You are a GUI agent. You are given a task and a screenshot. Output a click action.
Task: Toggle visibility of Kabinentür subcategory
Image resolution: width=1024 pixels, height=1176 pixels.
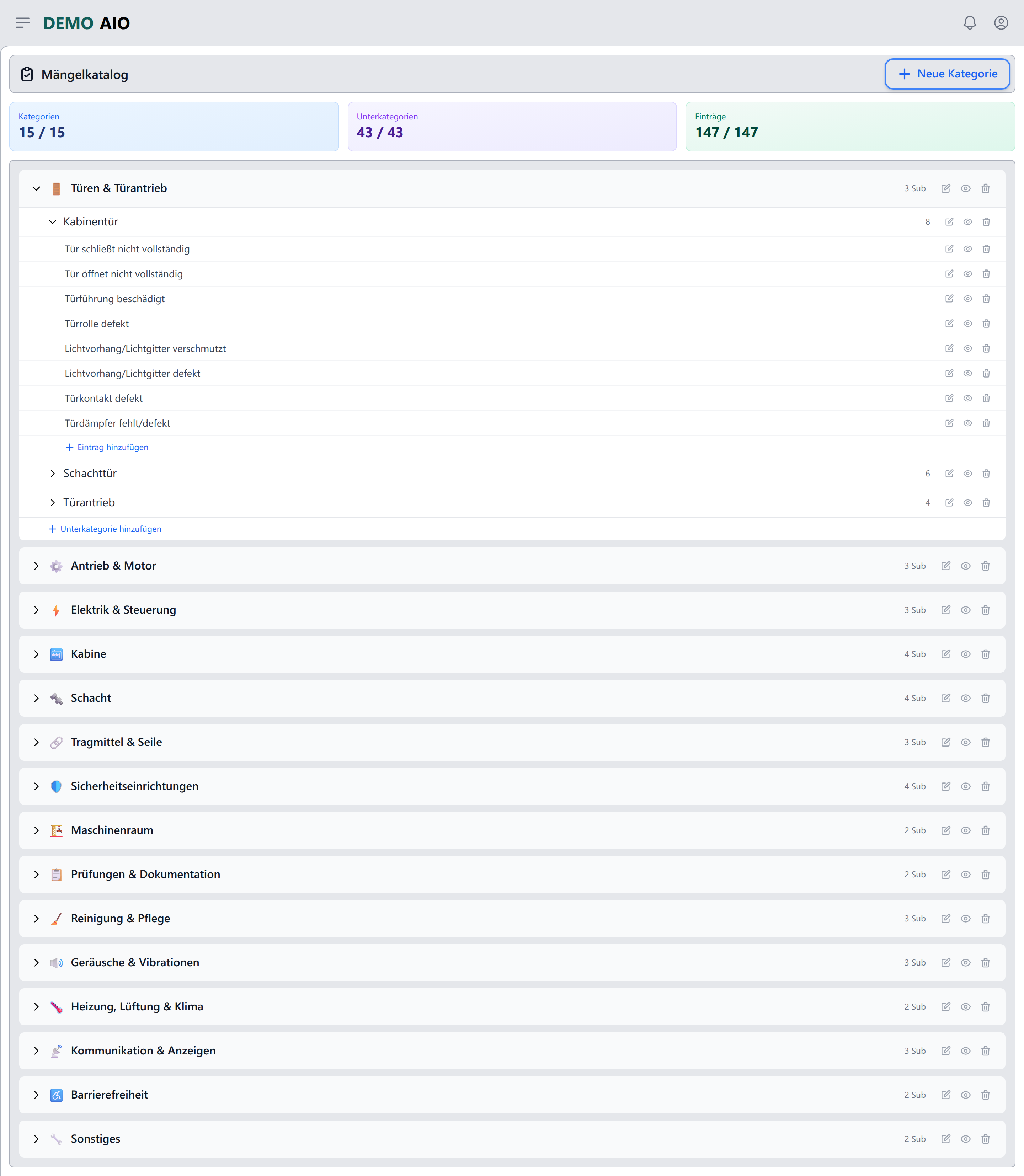pyautogui.click(x=967, y=222)
